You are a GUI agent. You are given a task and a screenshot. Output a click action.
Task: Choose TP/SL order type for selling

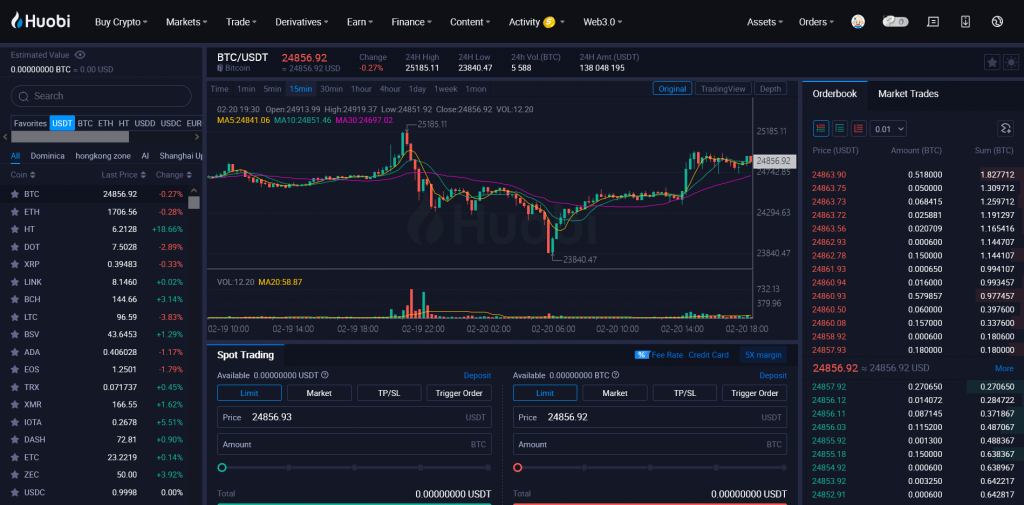(685, 393)
